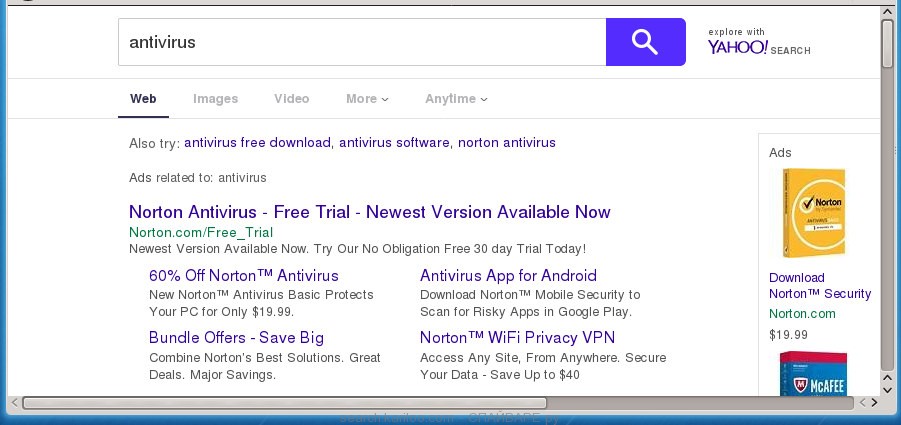Try the antivirus free download suggestion
The width and height of the screenshot is (901, 425).
(257, 142)
